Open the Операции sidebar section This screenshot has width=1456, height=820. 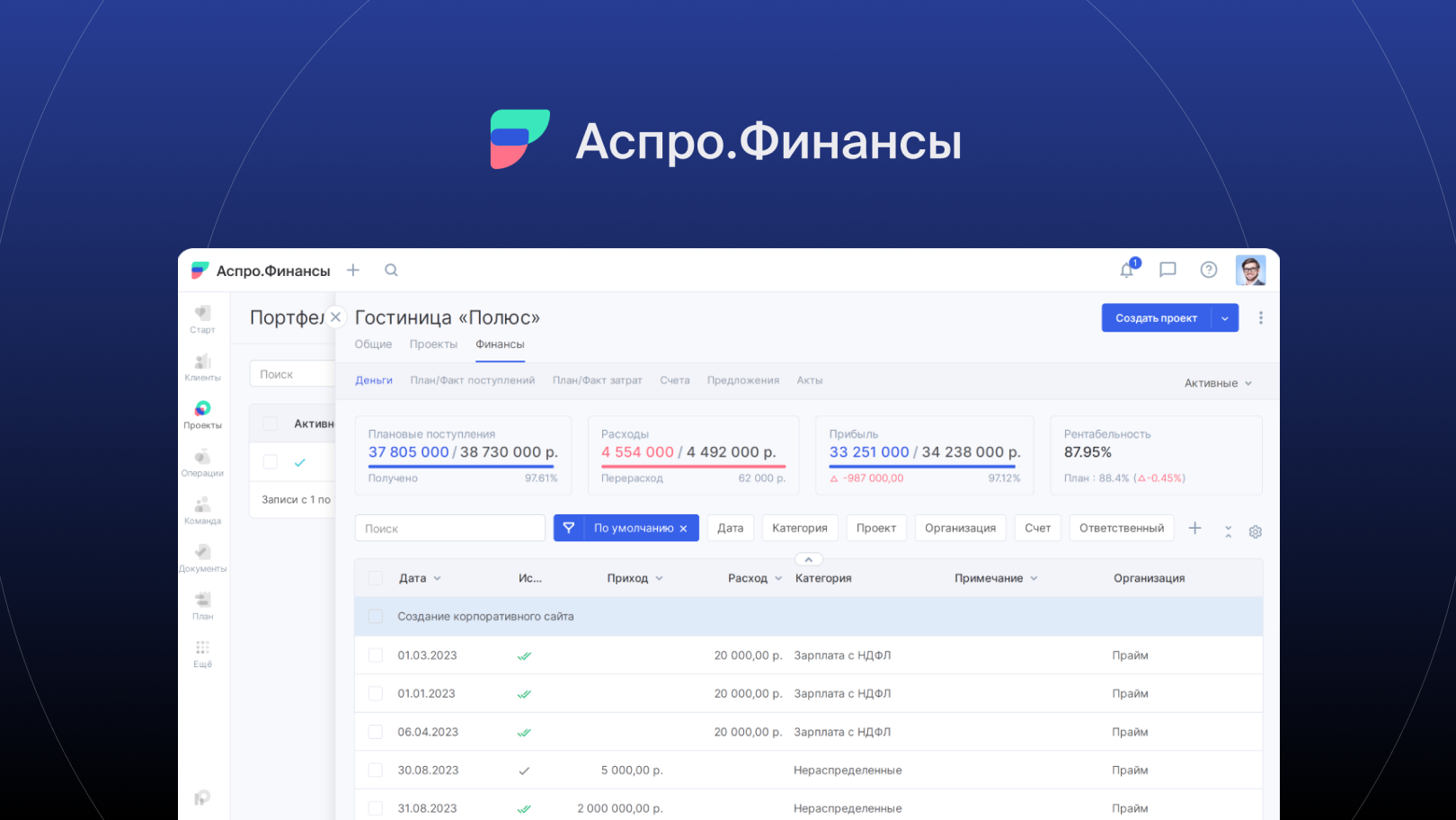202,462
